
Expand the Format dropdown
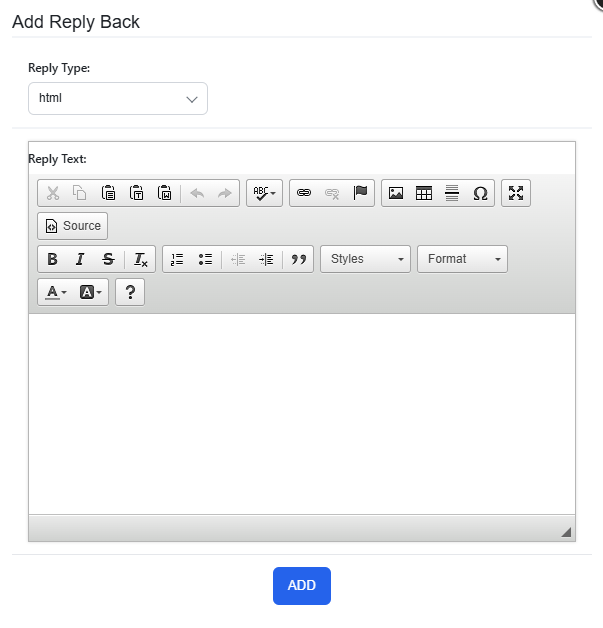point(462,259)
